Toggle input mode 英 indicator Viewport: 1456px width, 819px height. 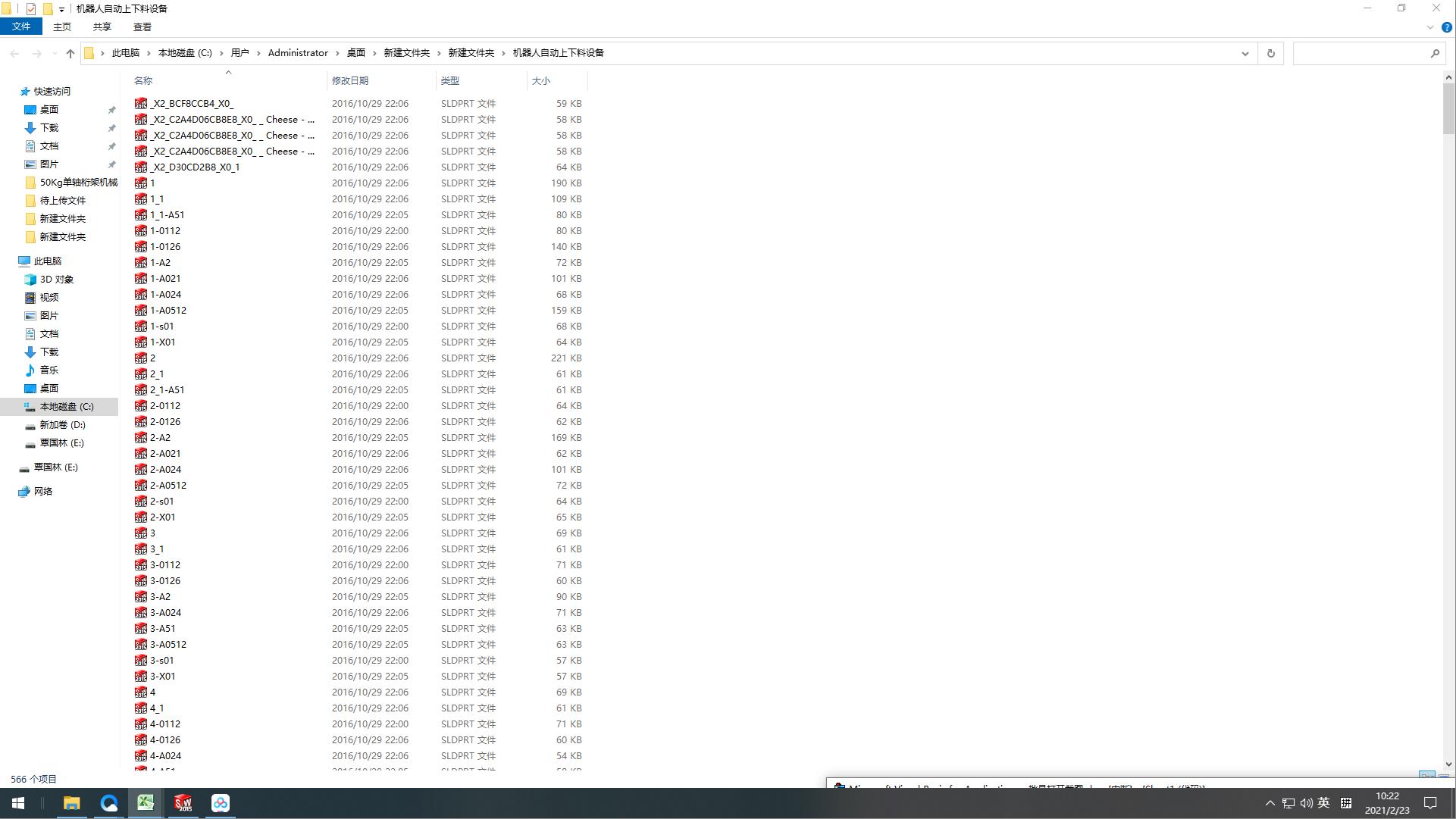click(x=1324, y=803)
